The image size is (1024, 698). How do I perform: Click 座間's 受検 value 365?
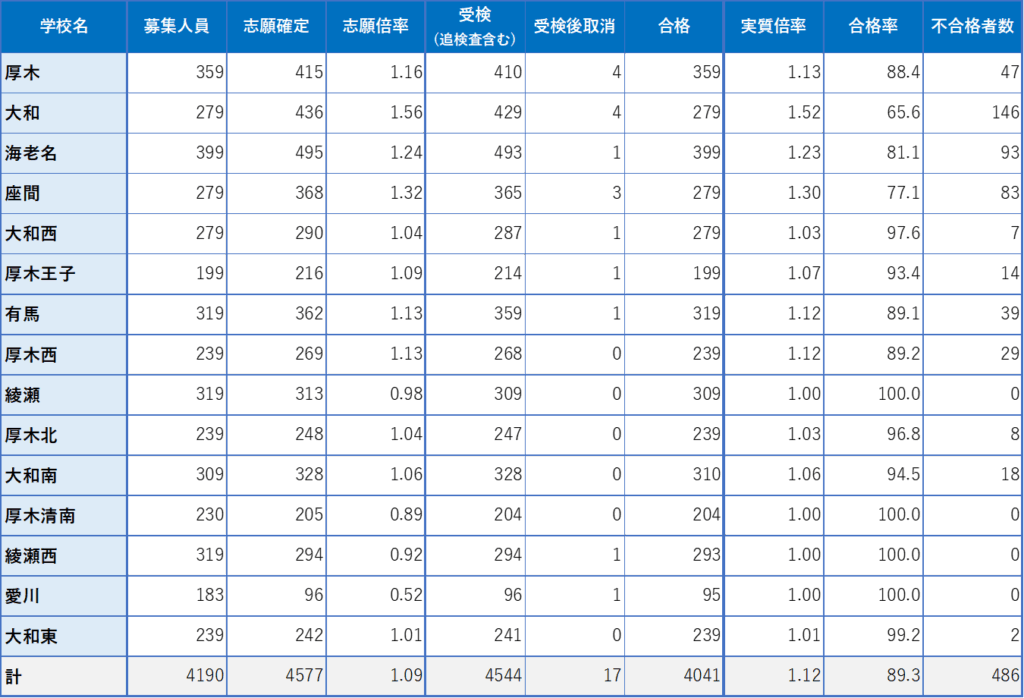tap(507, 193)
